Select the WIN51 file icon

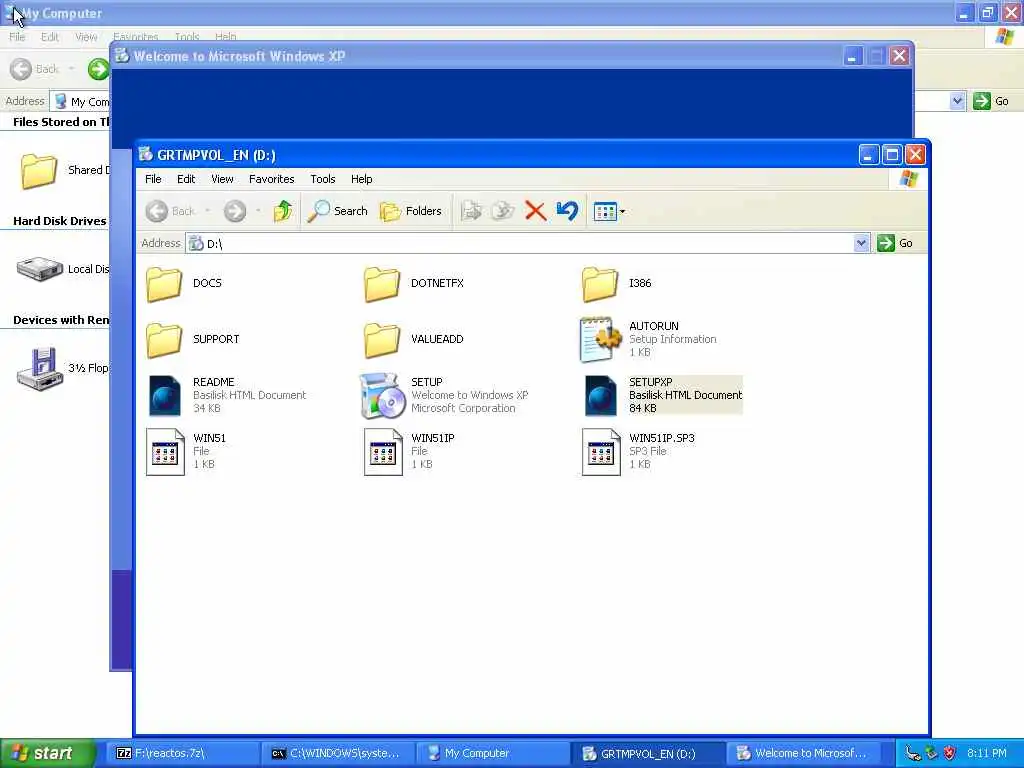(165, 452)
